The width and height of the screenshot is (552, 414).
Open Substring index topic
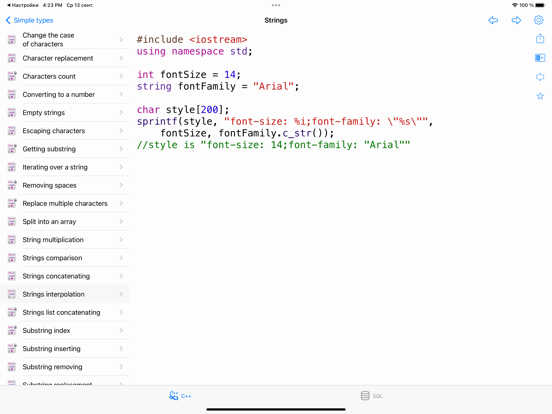click(x=65, y=331)
